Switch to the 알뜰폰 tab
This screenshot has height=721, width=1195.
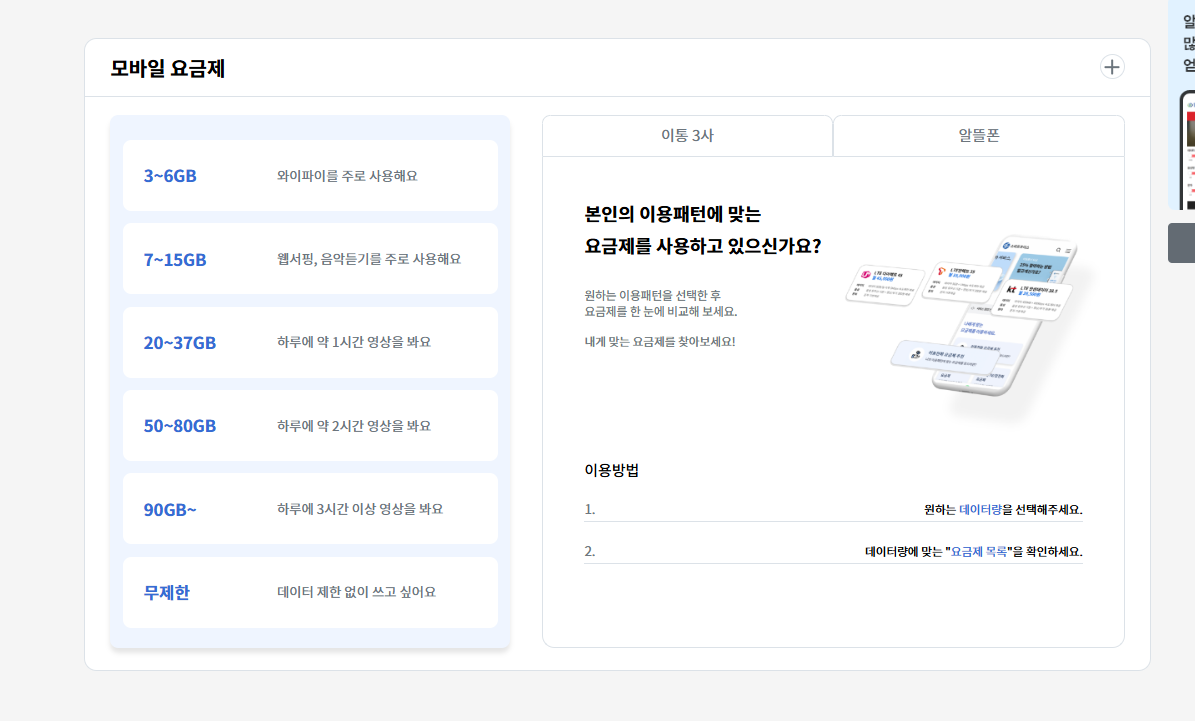click(978, 135)
